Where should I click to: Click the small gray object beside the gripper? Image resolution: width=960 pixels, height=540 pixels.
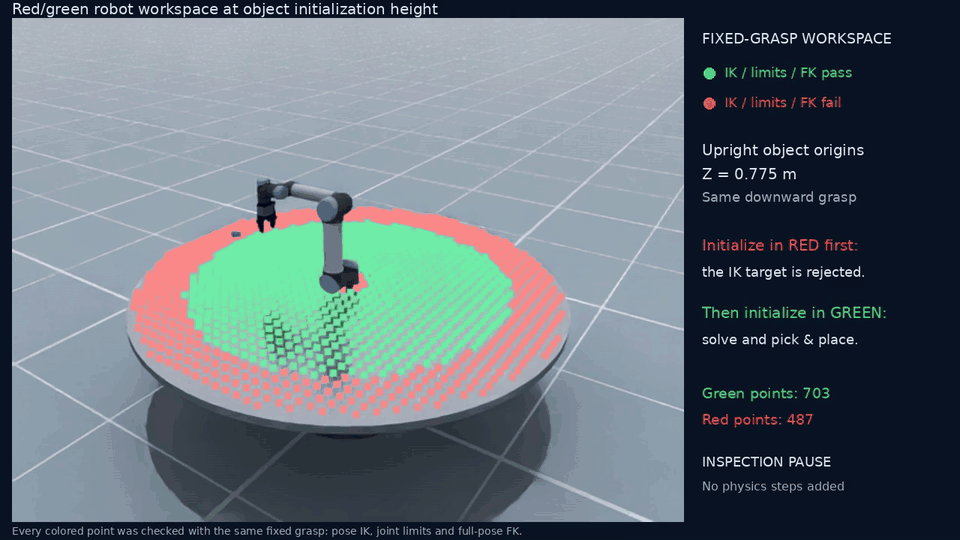point(236,234)
